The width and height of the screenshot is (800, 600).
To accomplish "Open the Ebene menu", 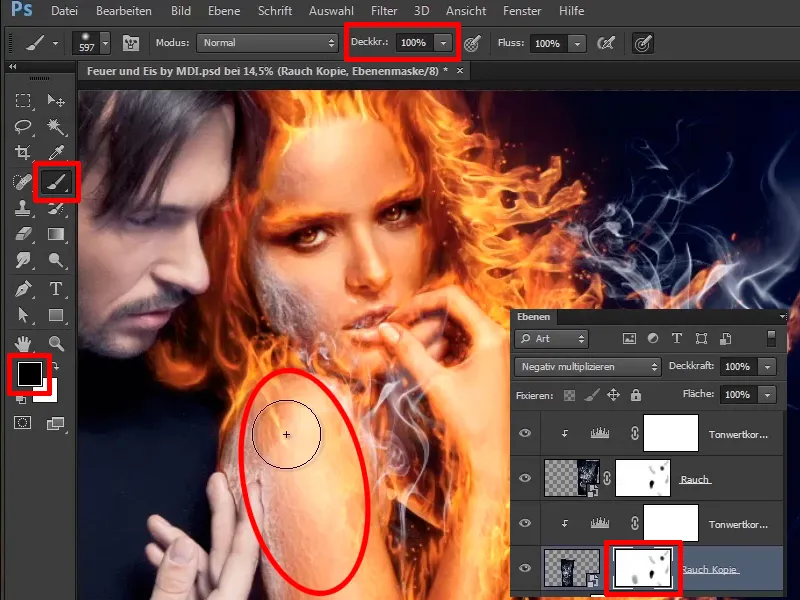I will point(224,11).
